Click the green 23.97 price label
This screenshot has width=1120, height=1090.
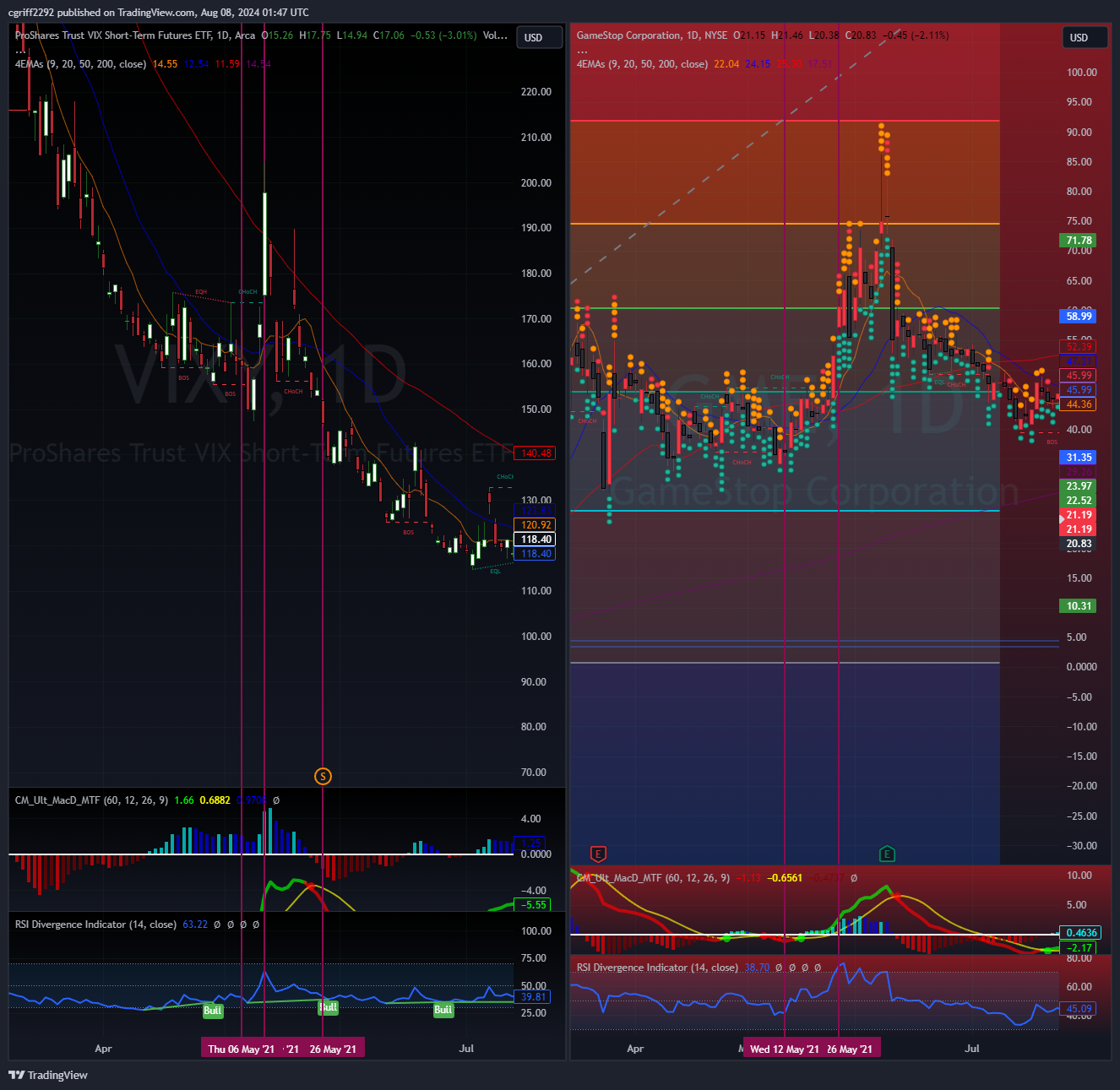tap(1079, 486)
